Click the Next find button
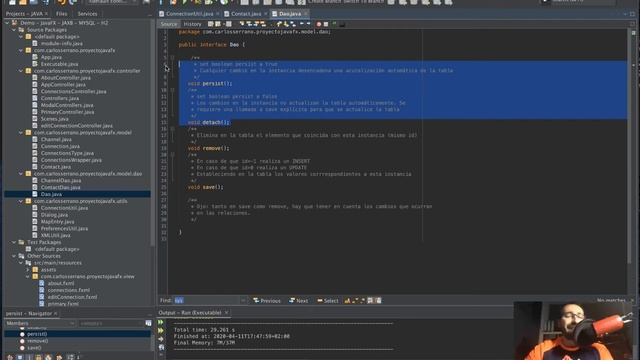This screenshot has width=640, height=360. pyautogui.click(x=299, y=301)
